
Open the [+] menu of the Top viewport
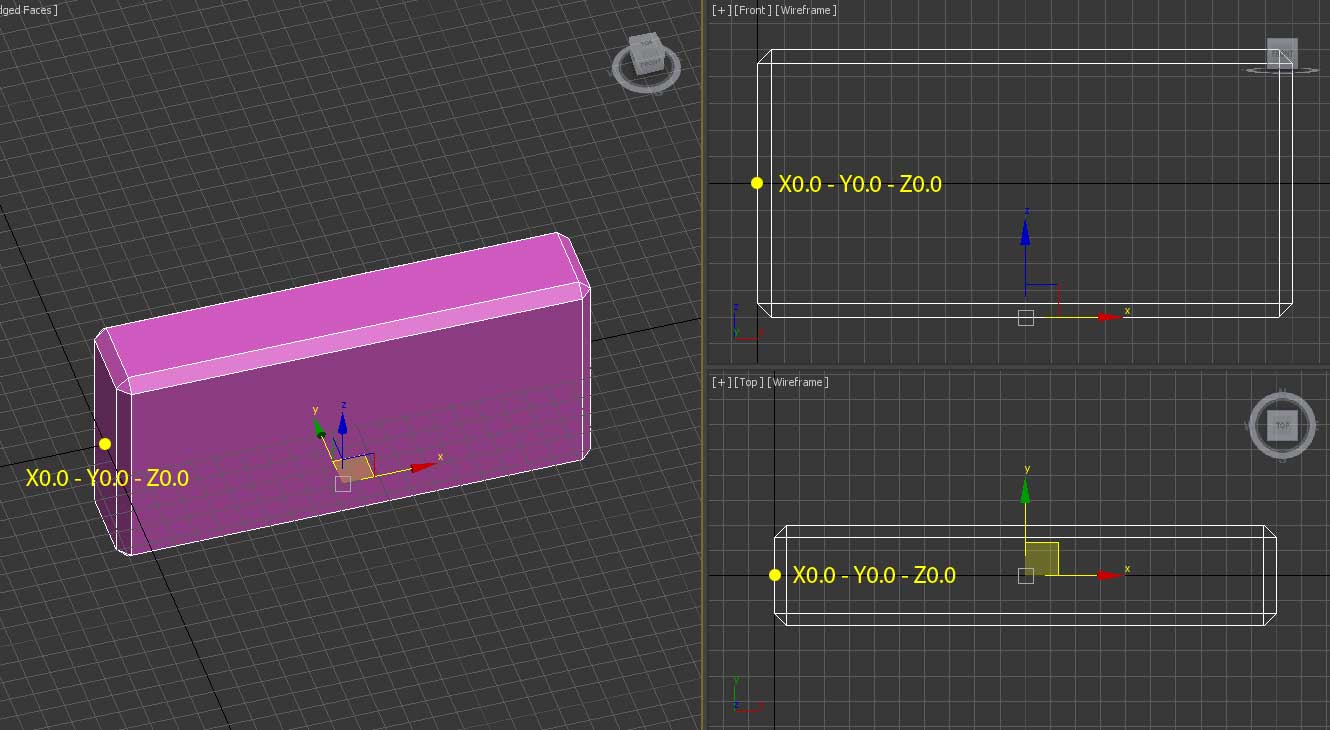(x=720, y=382)
